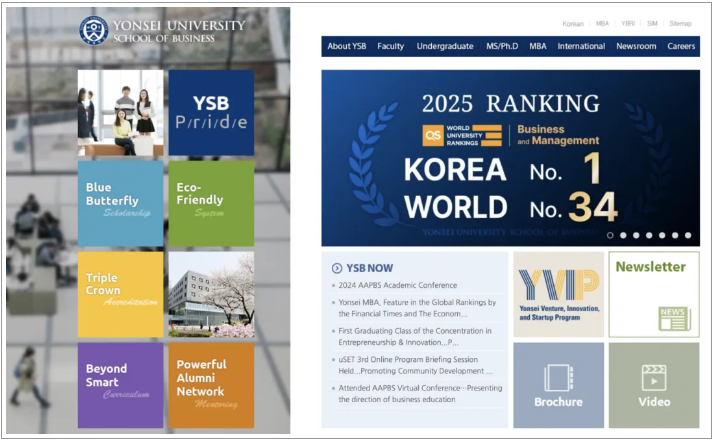The image size is (713, 441).
Task: Open the Brochure booklet icon tile
Action: pyautogui.click(x=558, y=378)
